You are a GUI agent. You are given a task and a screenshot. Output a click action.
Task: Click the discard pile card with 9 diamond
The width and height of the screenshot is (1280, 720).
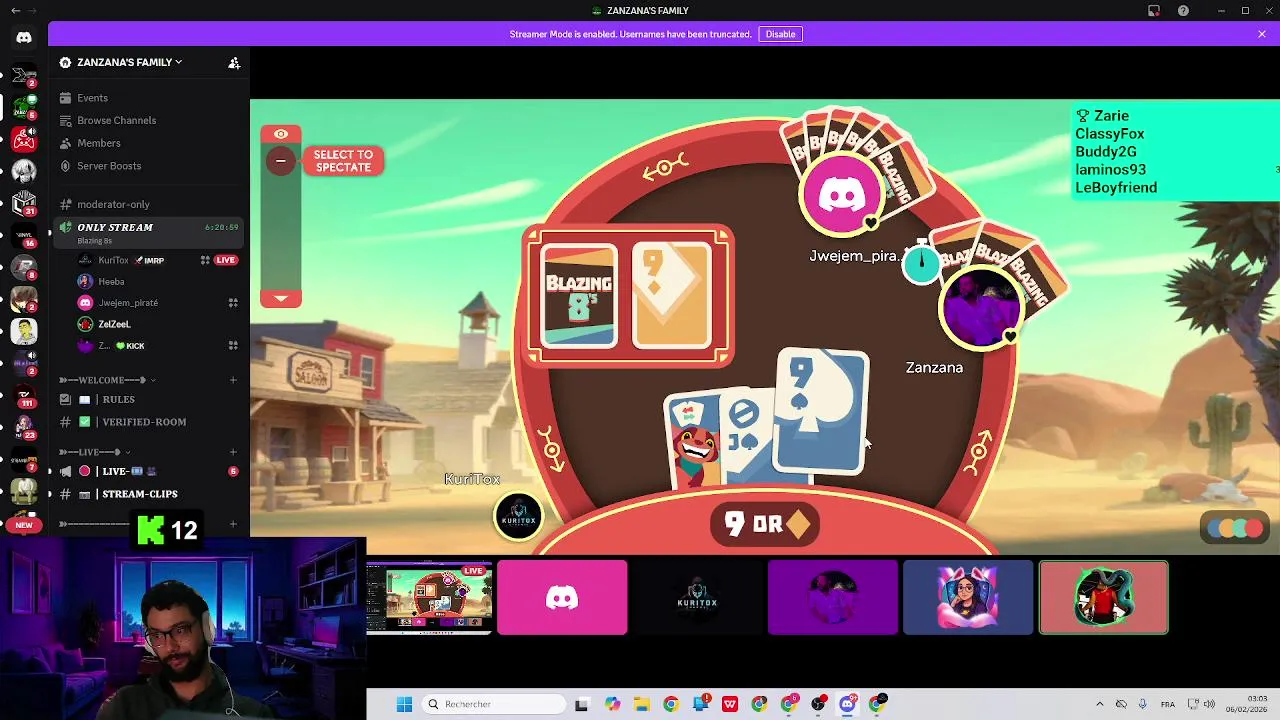click(672, 296)
